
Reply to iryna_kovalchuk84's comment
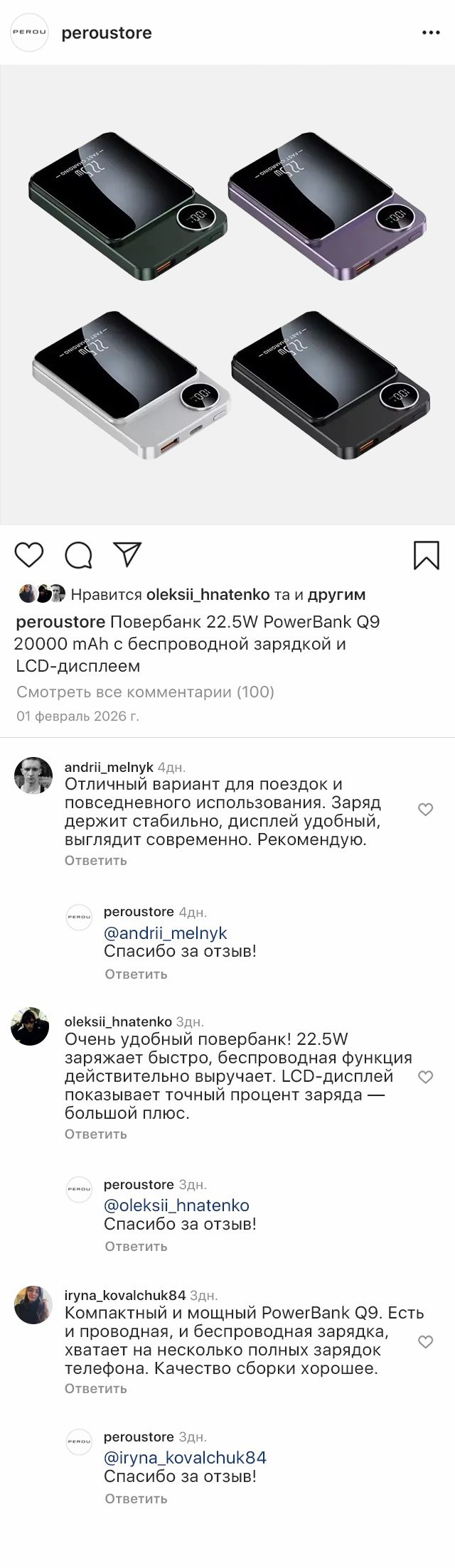tap(96, 1388)
